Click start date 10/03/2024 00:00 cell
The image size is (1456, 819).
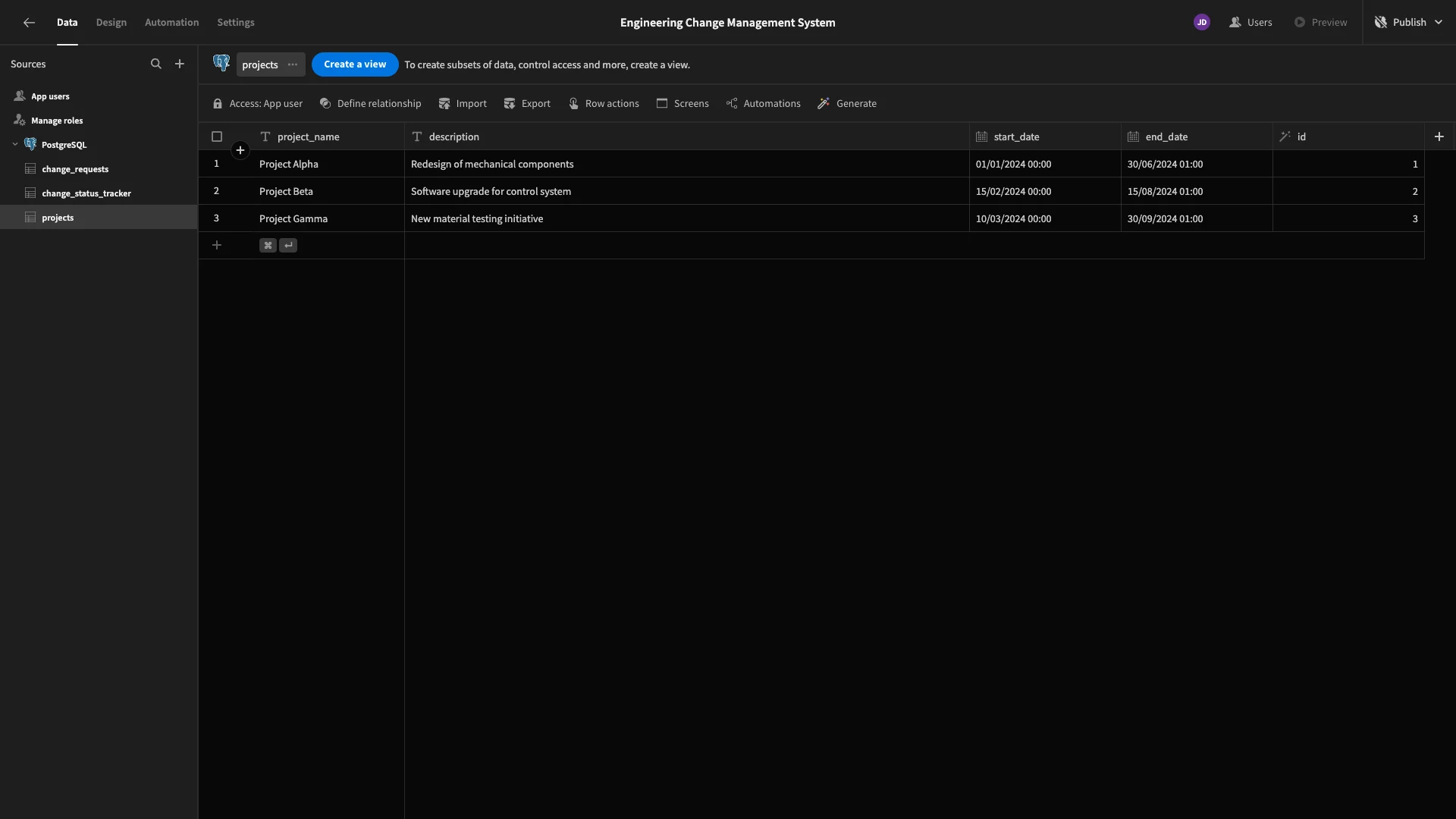click(1045, 218)
